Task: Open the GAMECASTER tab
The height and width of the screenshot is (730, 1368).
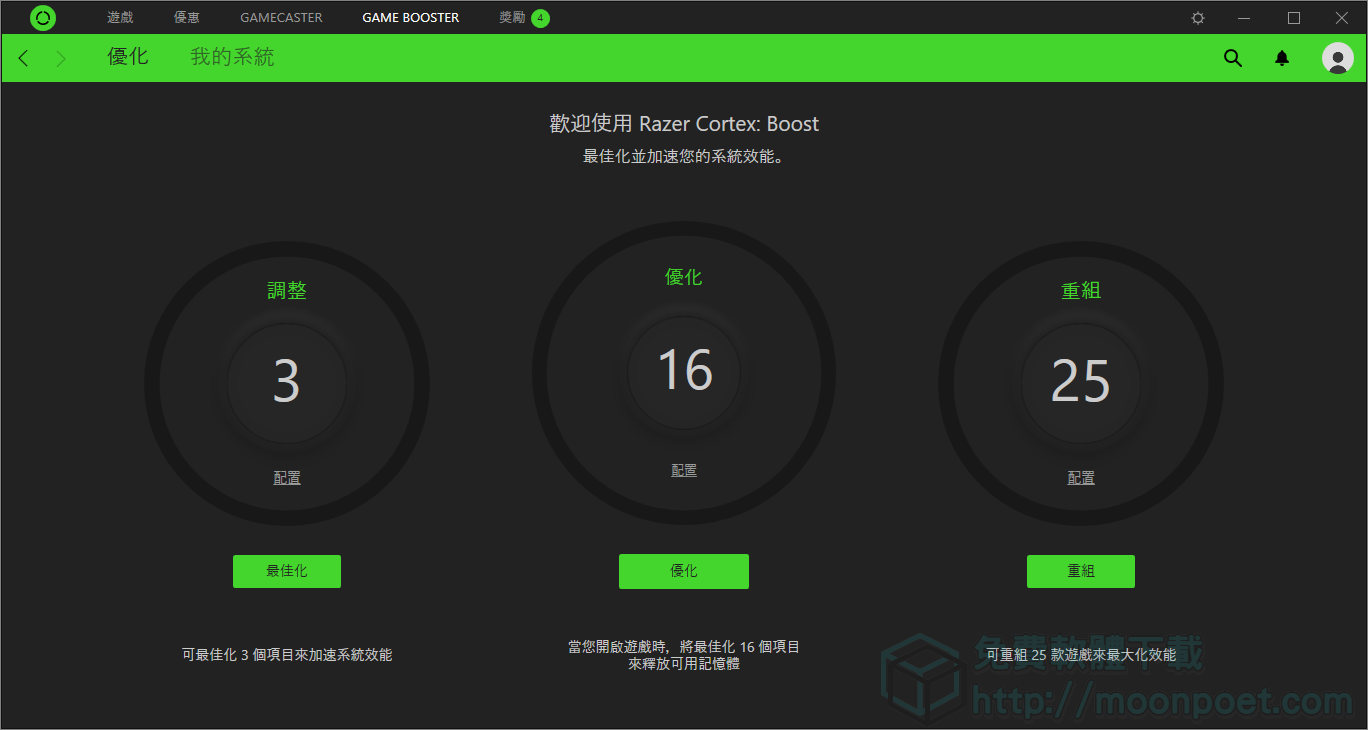Action: 281,18
